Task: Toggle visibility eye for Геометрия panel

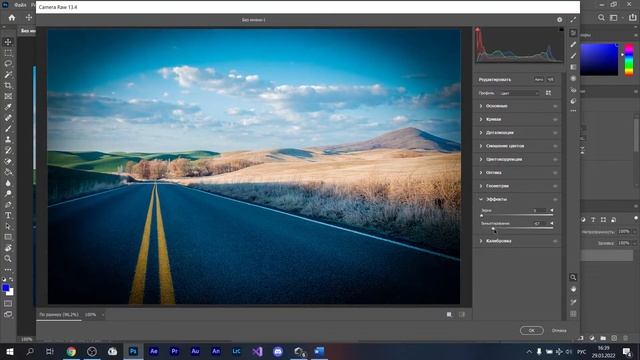Action: click(555, 186)
